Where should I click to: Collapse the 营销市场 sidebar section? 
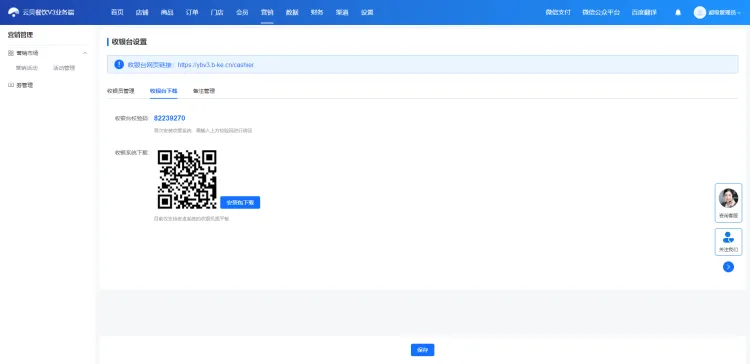click(x=85, y=53)
